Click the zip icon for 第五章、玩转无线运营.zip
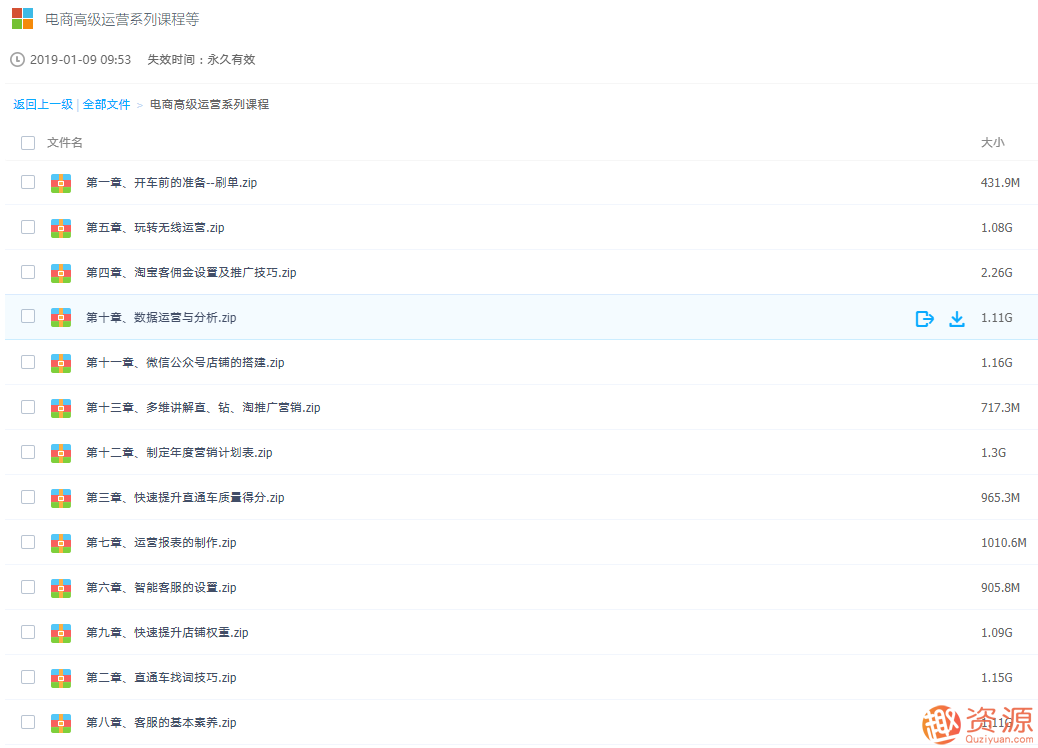The image size is (1038, 748). 61,228
